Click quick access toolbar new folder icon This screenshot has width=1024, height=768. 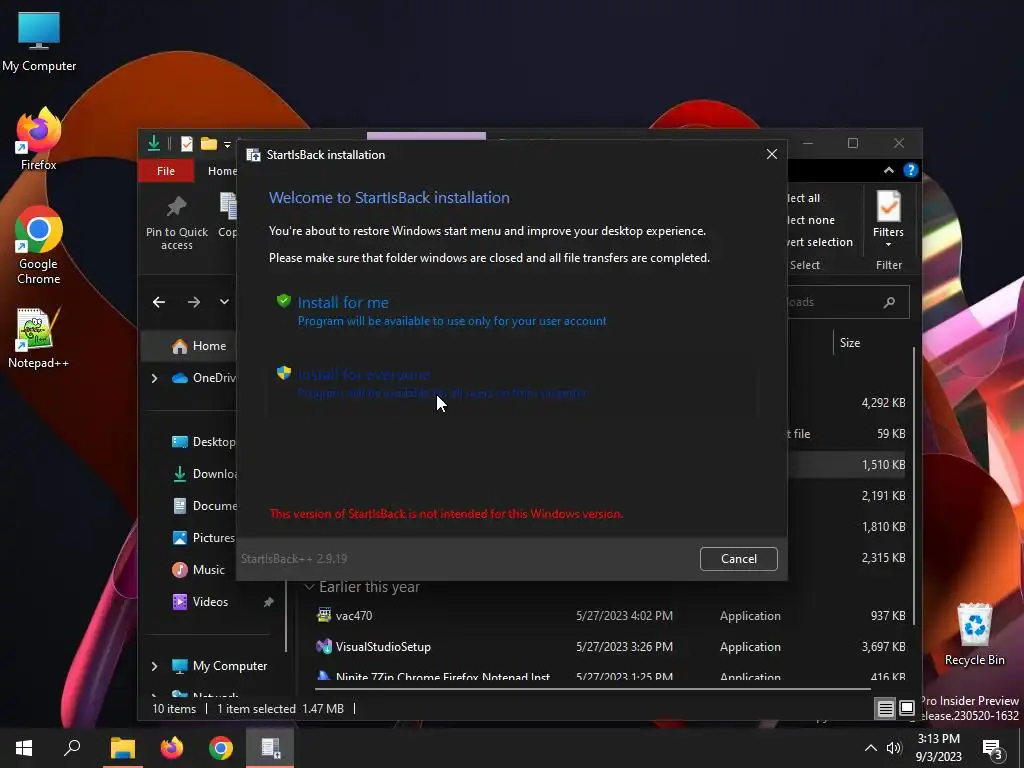pyautogui.click(x=209, y=144)
